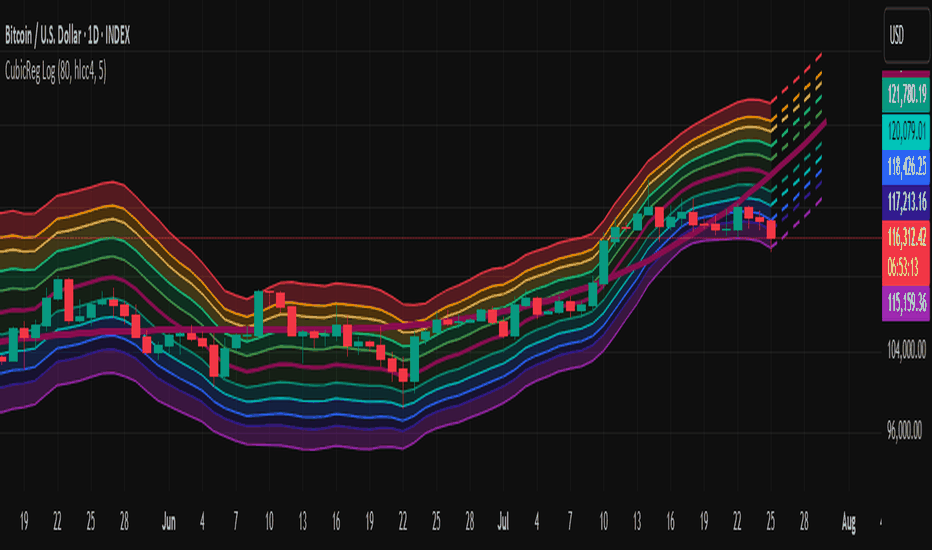The image size is (932, 550).
Task: Click the Aug label on time axis
Action: tap(849, 523)
